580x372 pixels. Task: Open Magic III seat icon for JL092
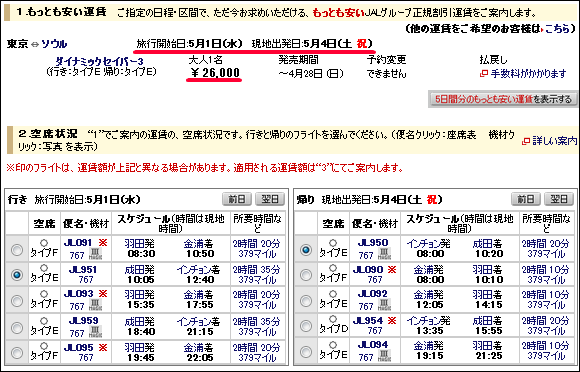[384, 305]
